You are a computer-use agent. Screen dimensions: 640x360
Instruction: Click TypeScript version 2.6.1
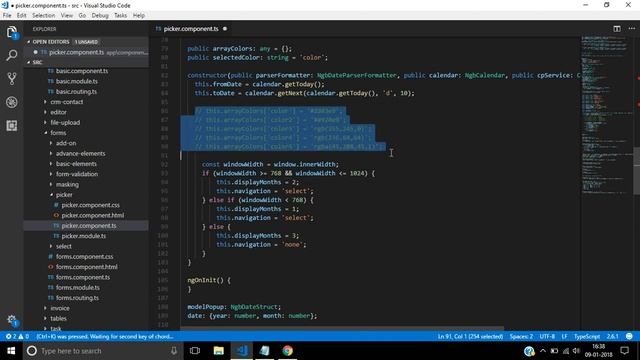pyautogui.click(x=612, y=336)
